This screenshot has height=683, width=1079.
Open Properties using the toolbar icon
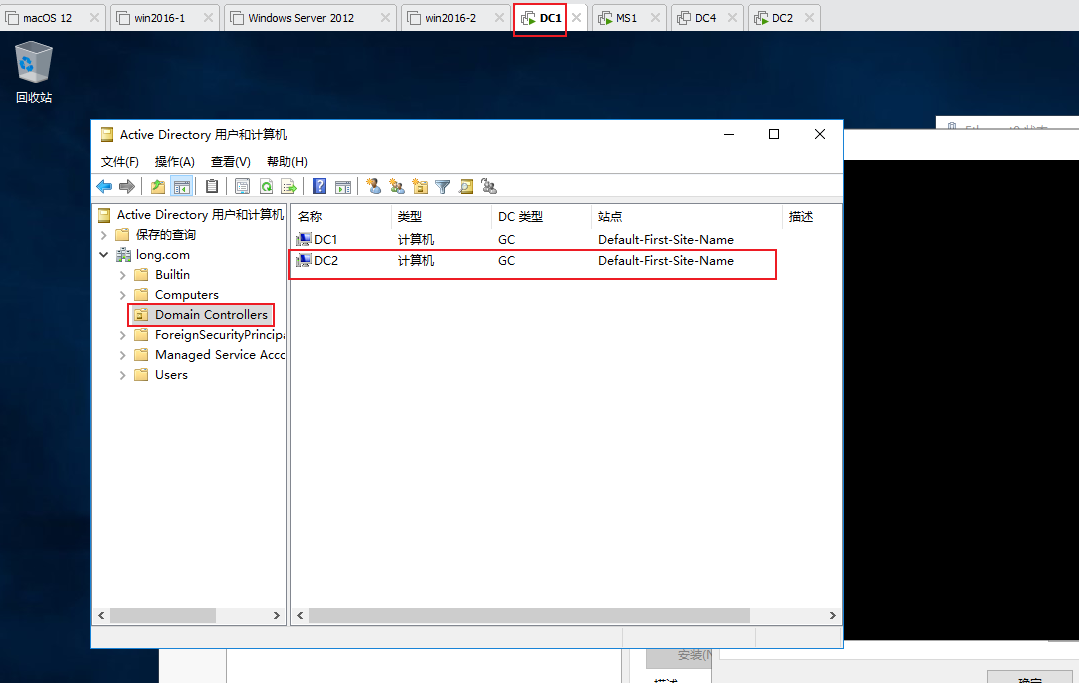pyautogui.click(x=242, y=186)
